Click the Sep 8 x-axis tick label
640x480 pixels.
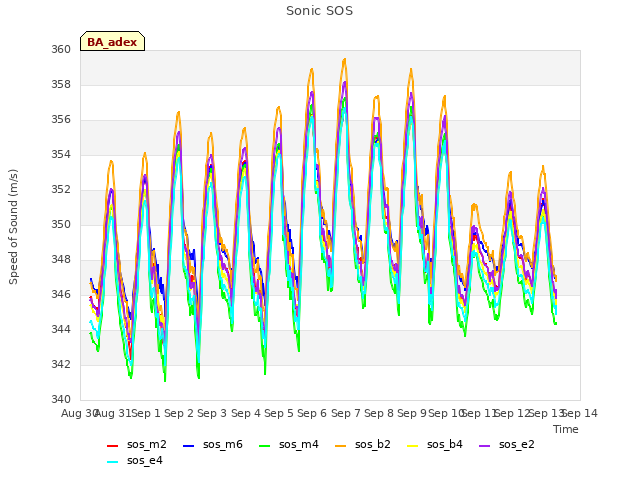(x=379, y=413)
